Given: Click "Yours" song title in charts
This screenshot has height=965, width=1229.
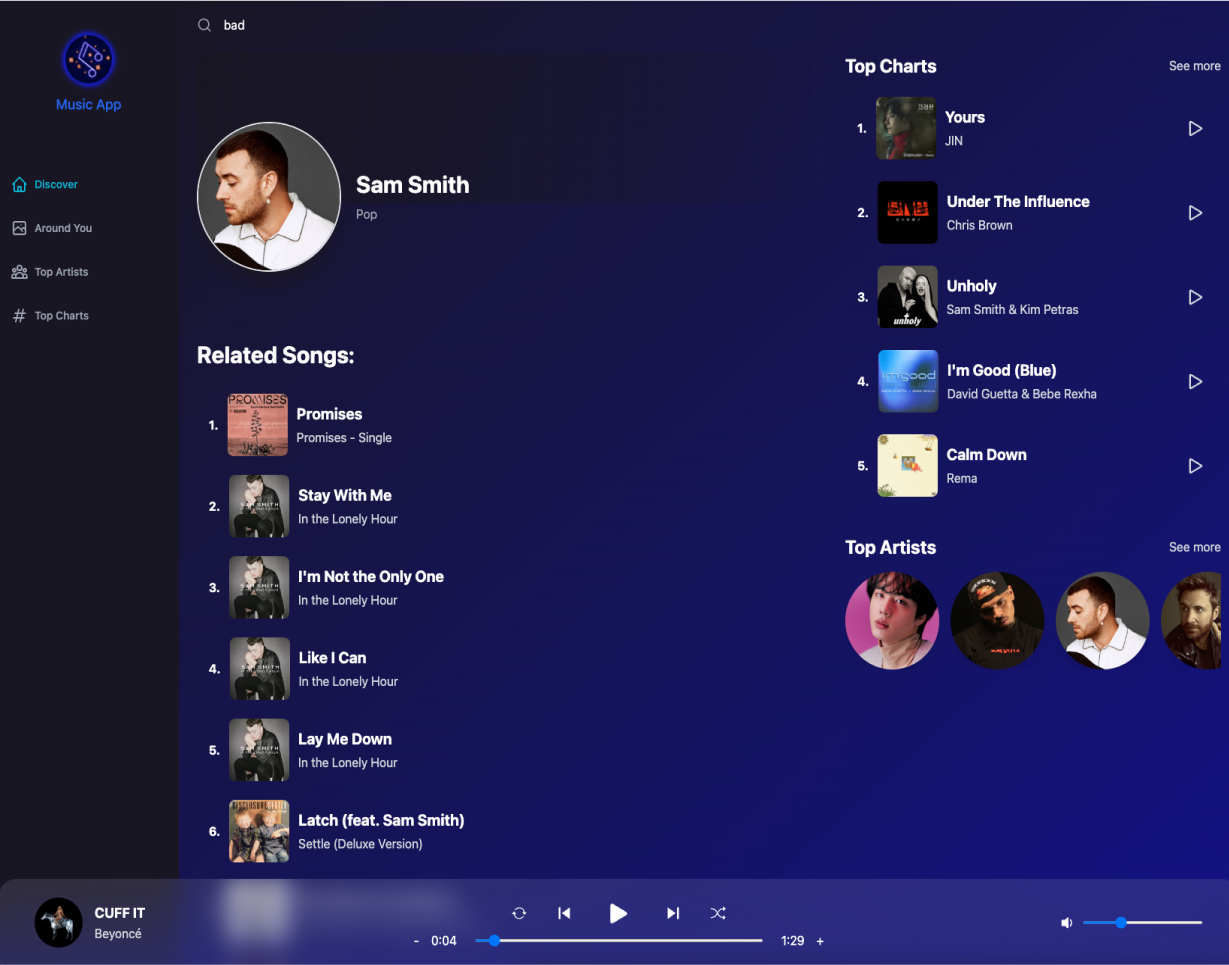Looking at the screenshot, I should (965, 117).
